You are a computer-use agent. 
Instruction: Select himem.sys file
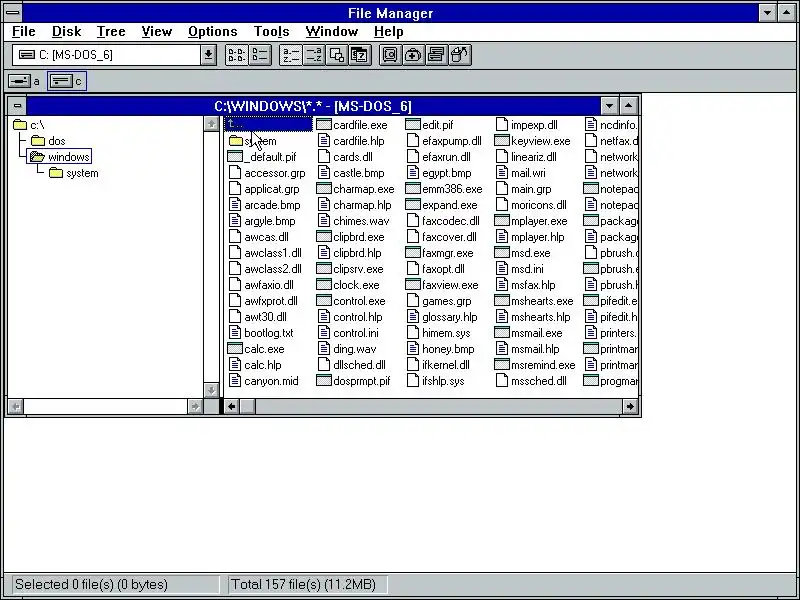click(x=439, y=333)
